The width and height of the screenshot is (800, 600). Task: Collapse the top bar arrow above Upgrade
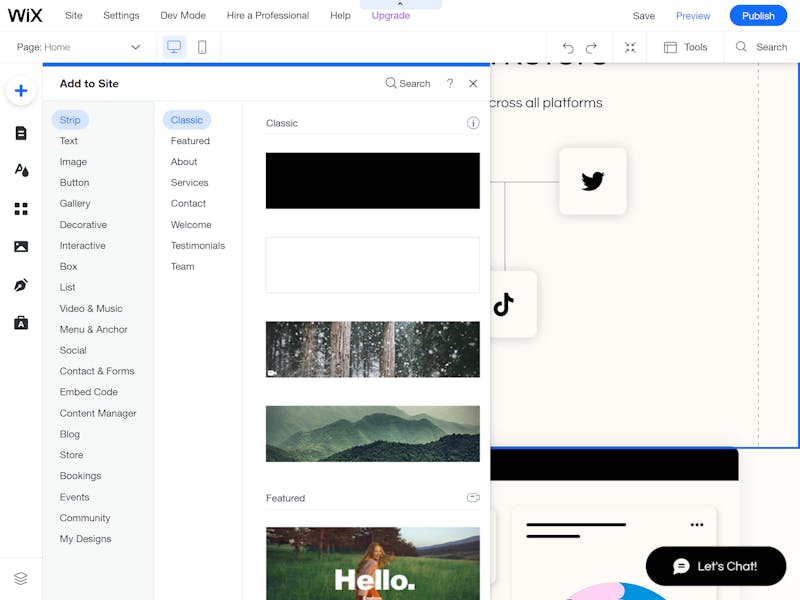401,4
